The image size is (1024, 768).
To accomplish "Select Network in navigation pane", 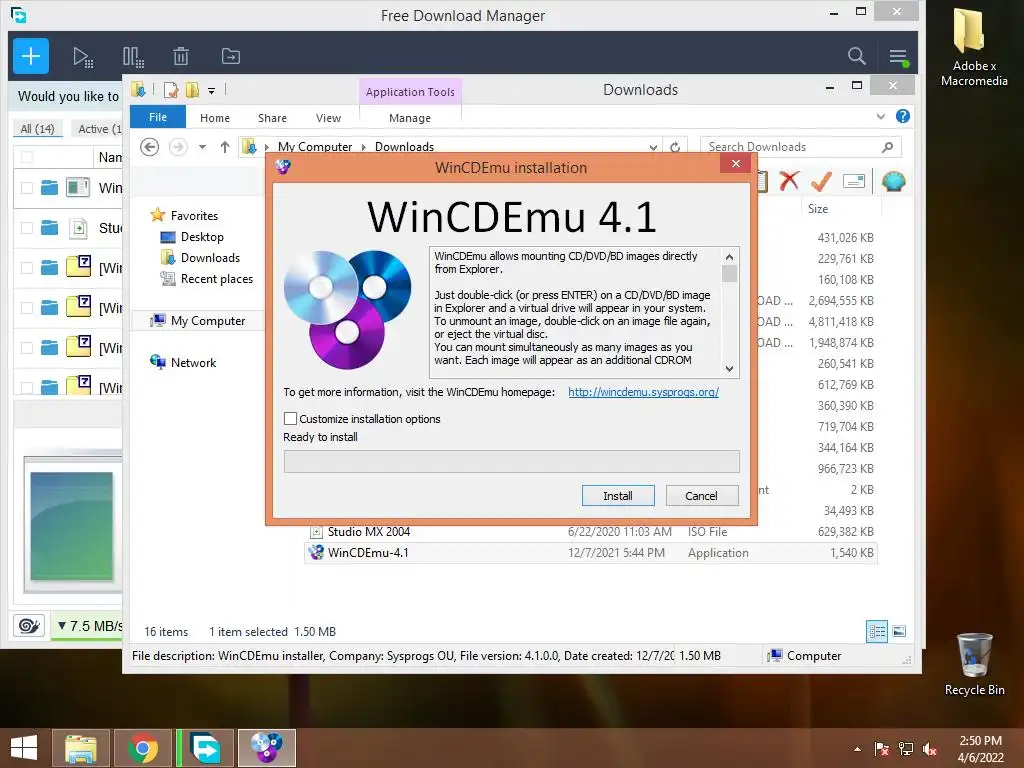I will click(x=193, y=362).
